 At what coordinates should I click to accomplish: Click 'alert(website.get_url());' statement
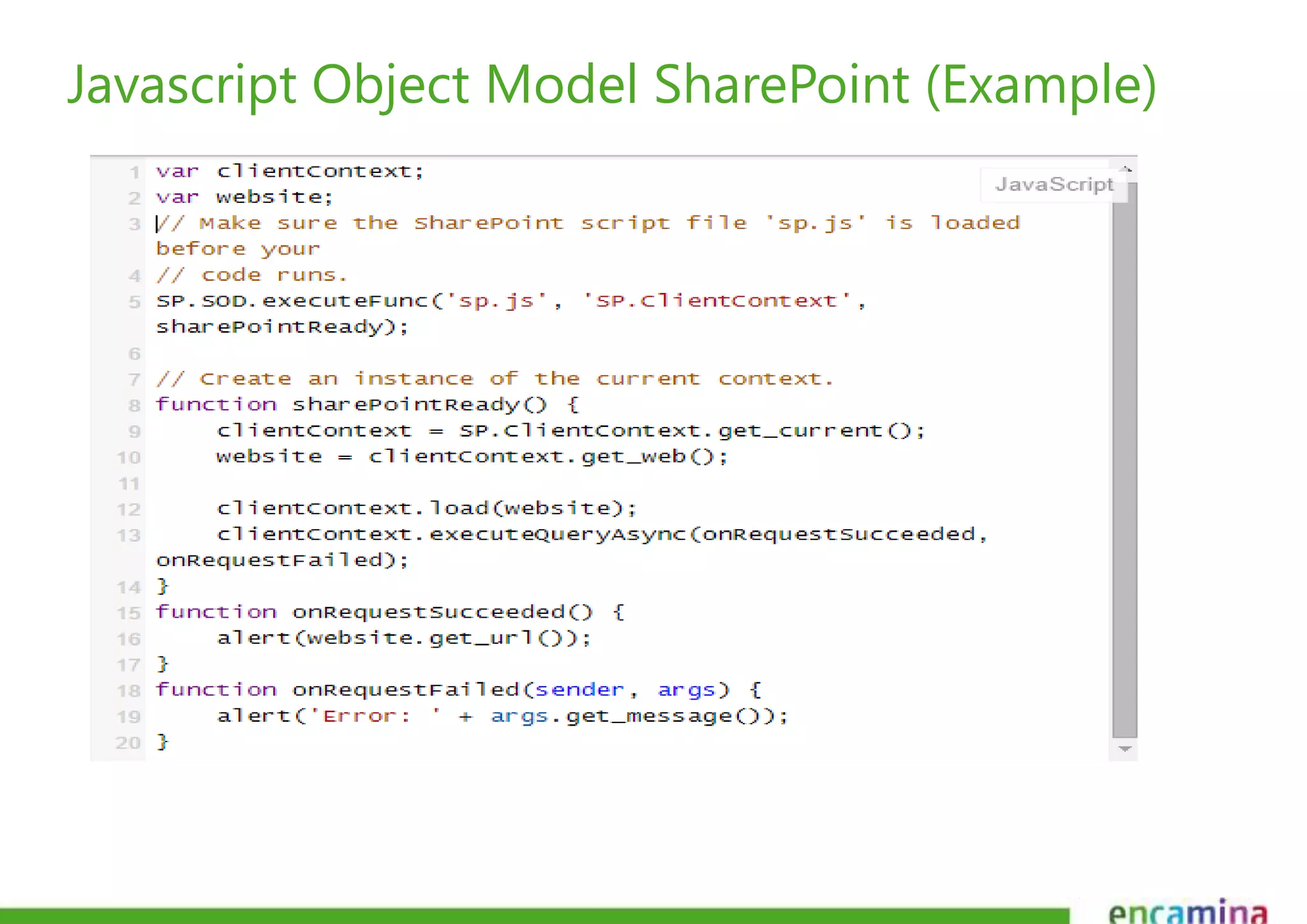pos(404,638)
